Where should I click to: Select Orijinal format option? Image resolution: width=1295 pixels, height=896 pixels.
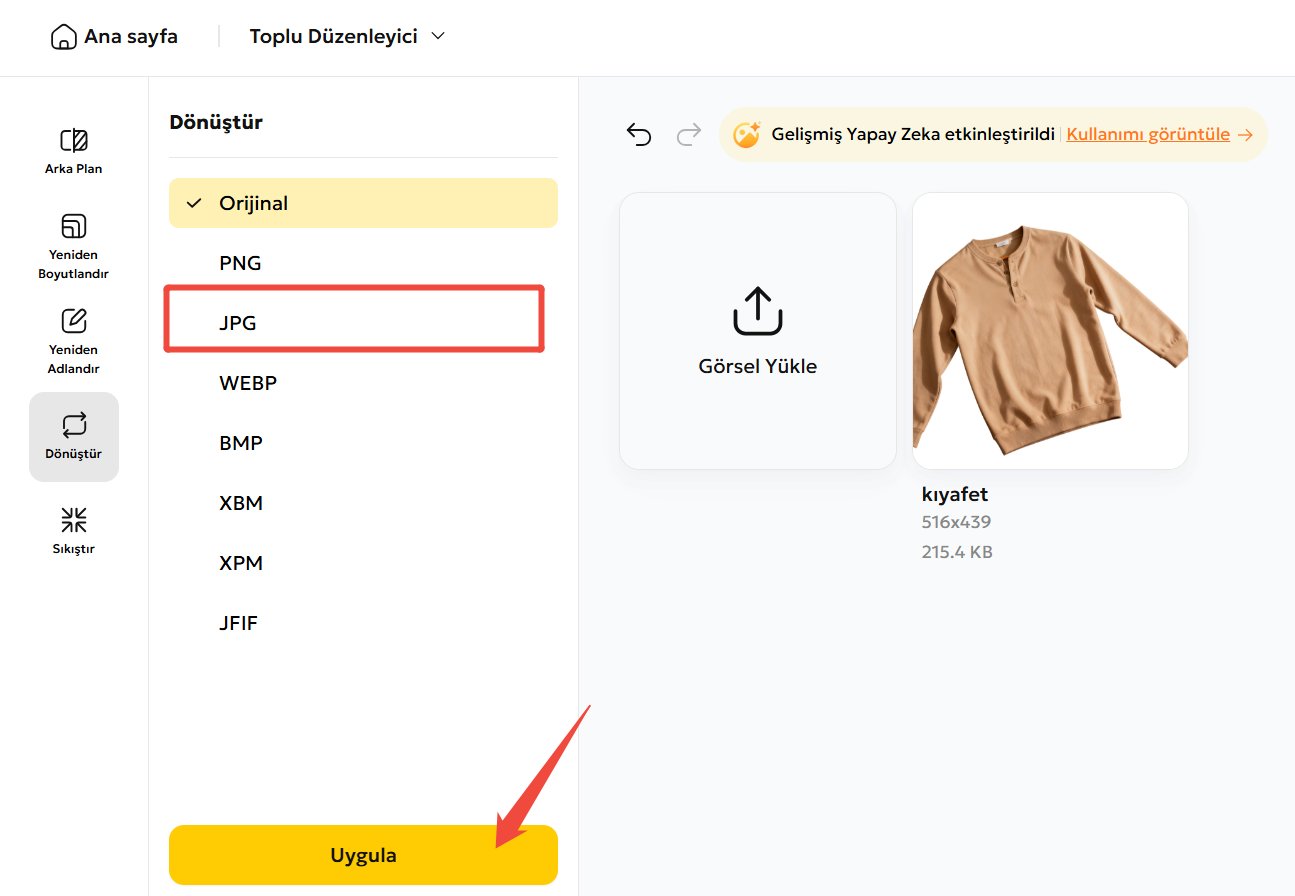tap(363, 203)
